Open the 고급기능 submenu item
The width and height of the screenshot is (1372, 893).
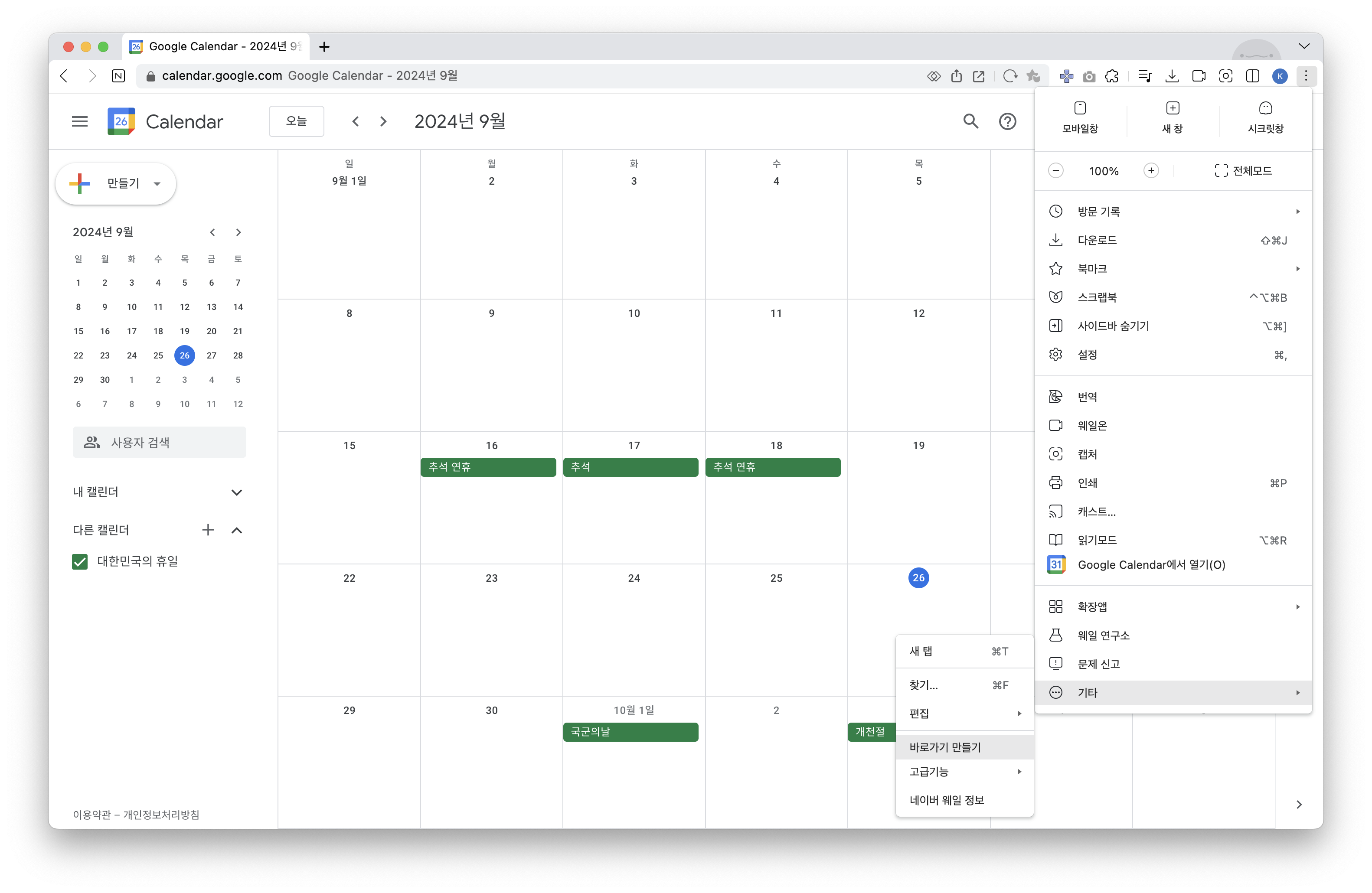click(x=929, y=772)
